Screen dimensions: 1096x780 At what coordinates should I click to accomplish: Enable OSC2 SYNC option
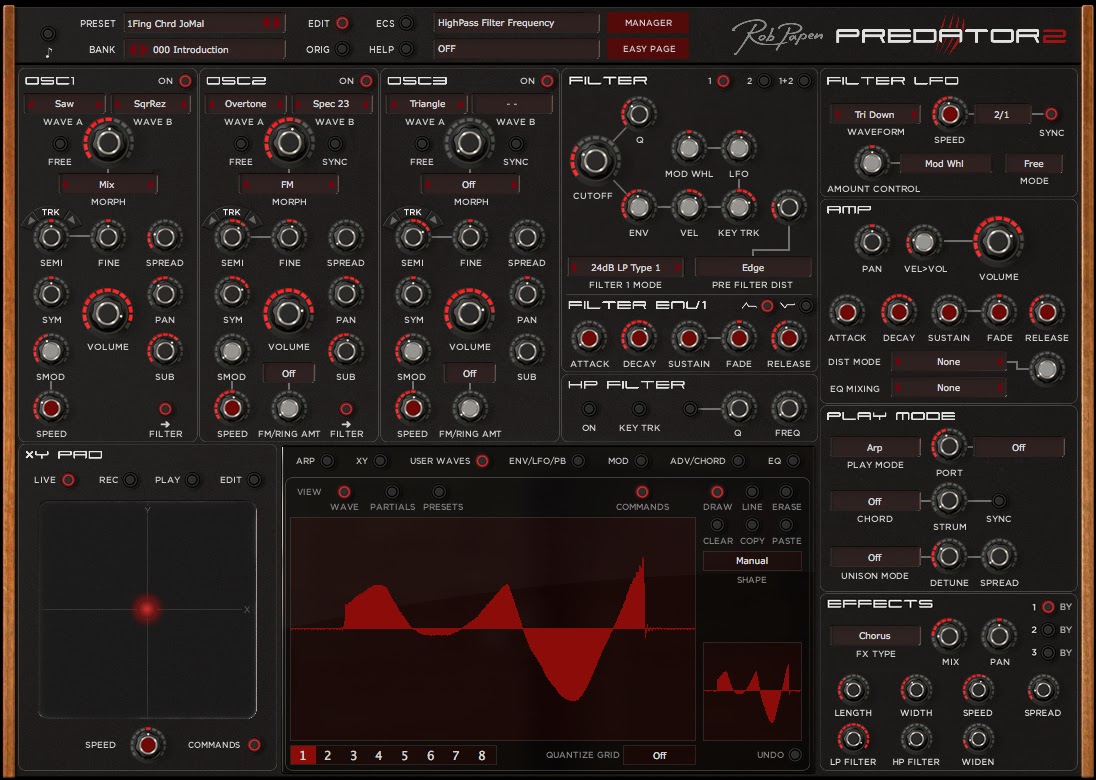coord(336,144)
